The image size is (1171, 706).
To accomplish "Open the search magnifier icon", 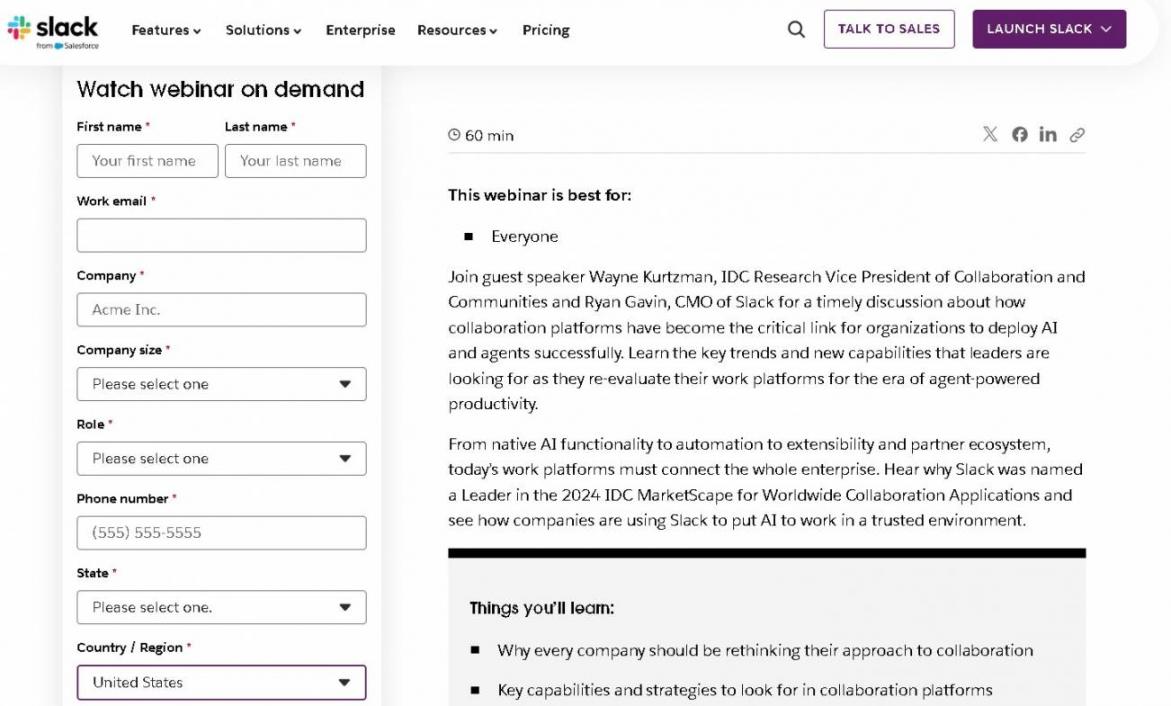I will [x=796, y=29].
